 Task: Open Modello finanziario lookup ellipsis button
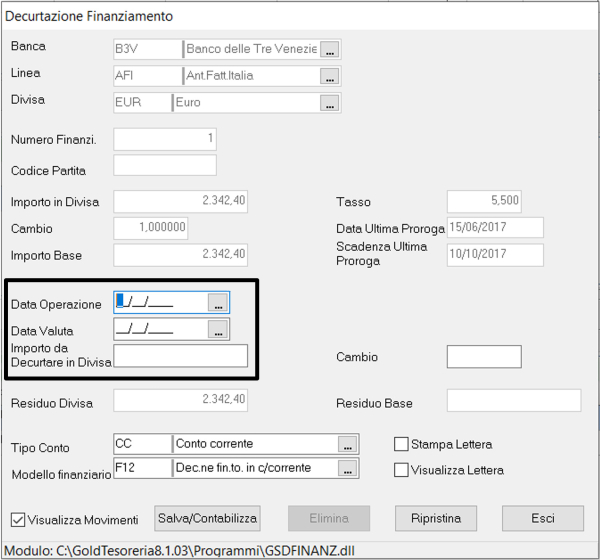(347, 468)
